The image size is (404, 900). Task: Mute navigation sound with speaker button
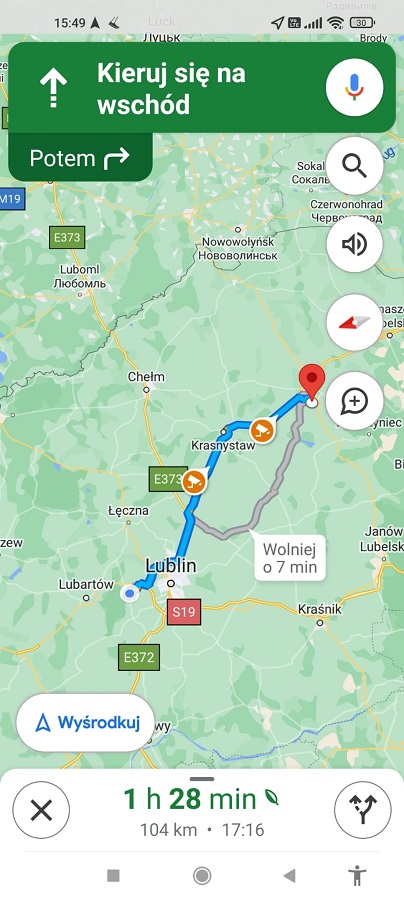tap(354, 245)
